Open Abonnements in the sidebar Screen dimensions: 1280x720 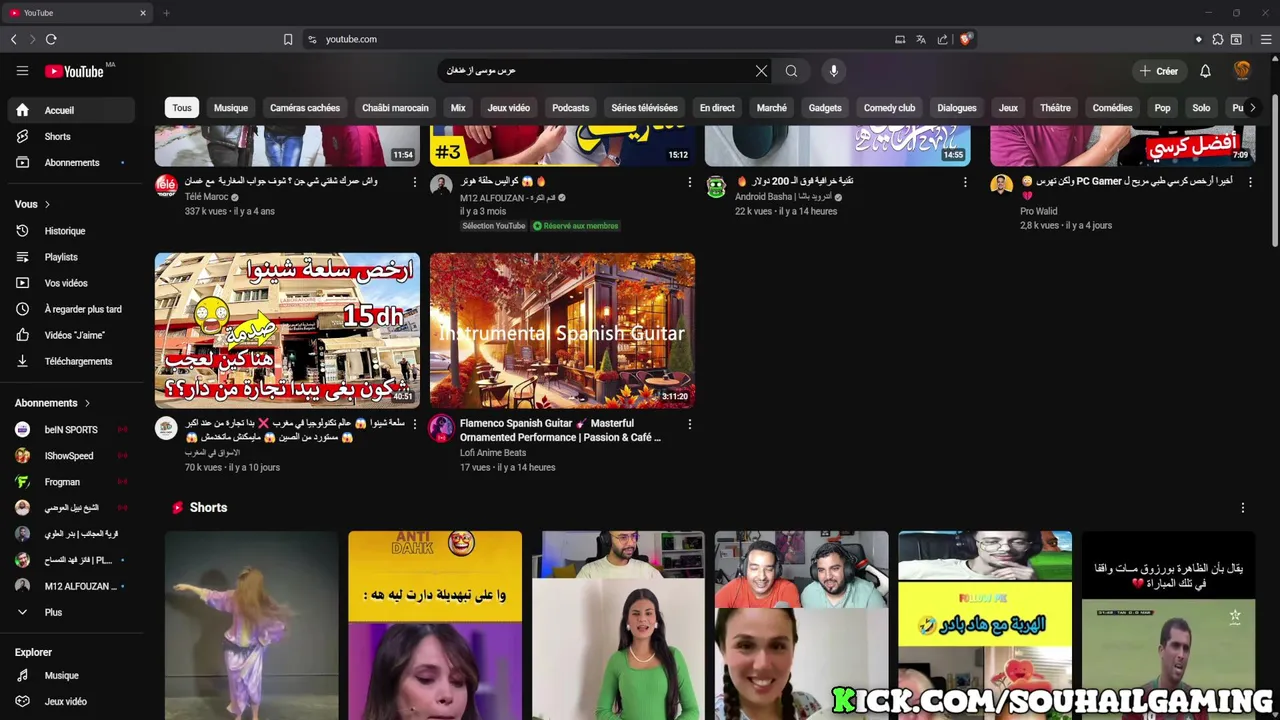69,162
